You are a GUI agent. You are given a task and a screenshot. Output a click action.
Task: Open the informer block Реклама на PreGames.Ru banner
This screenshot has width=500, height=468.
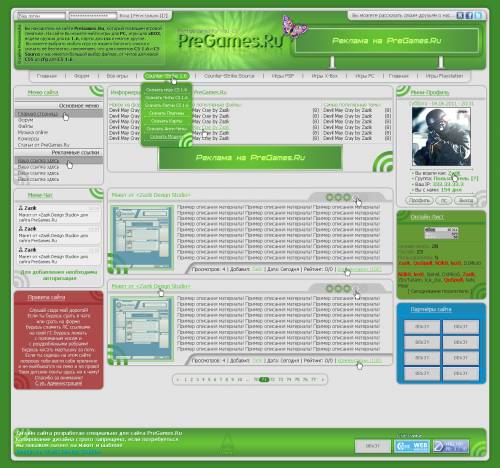point(250,157)
